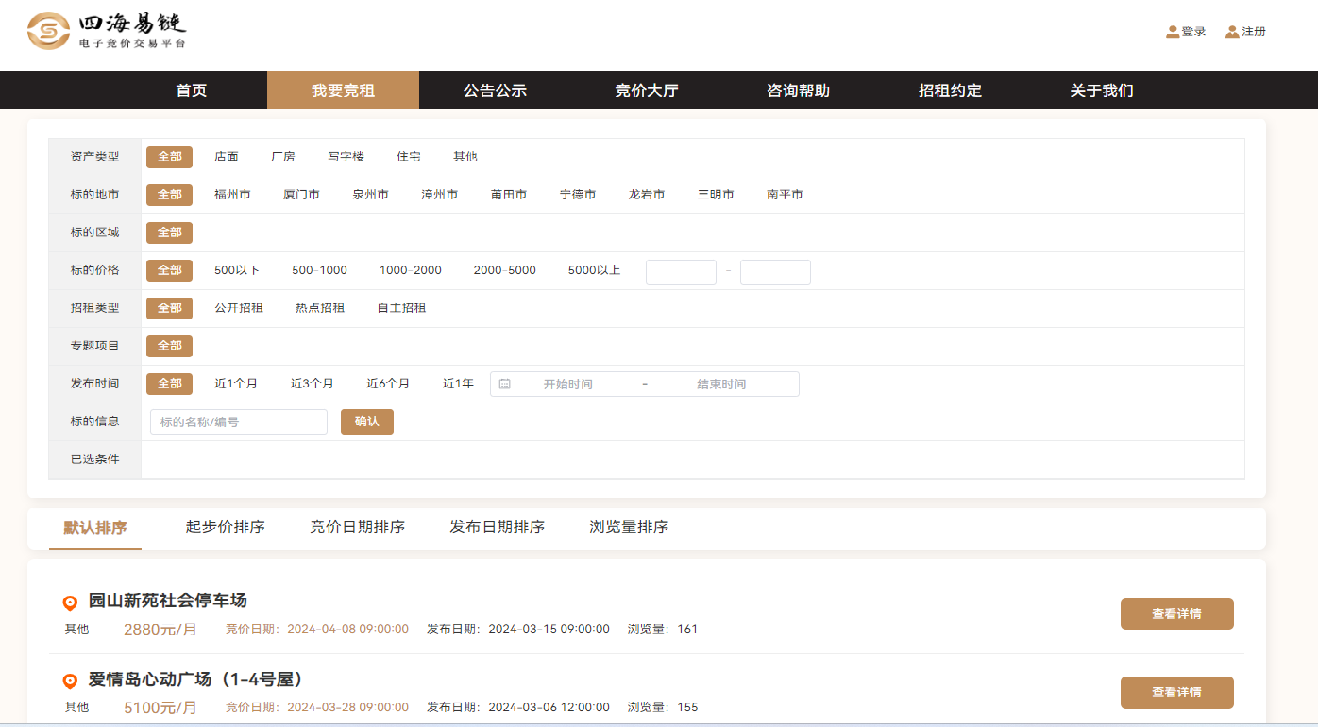
Task: Filter asset type by 店面
Action: [226, 157]
